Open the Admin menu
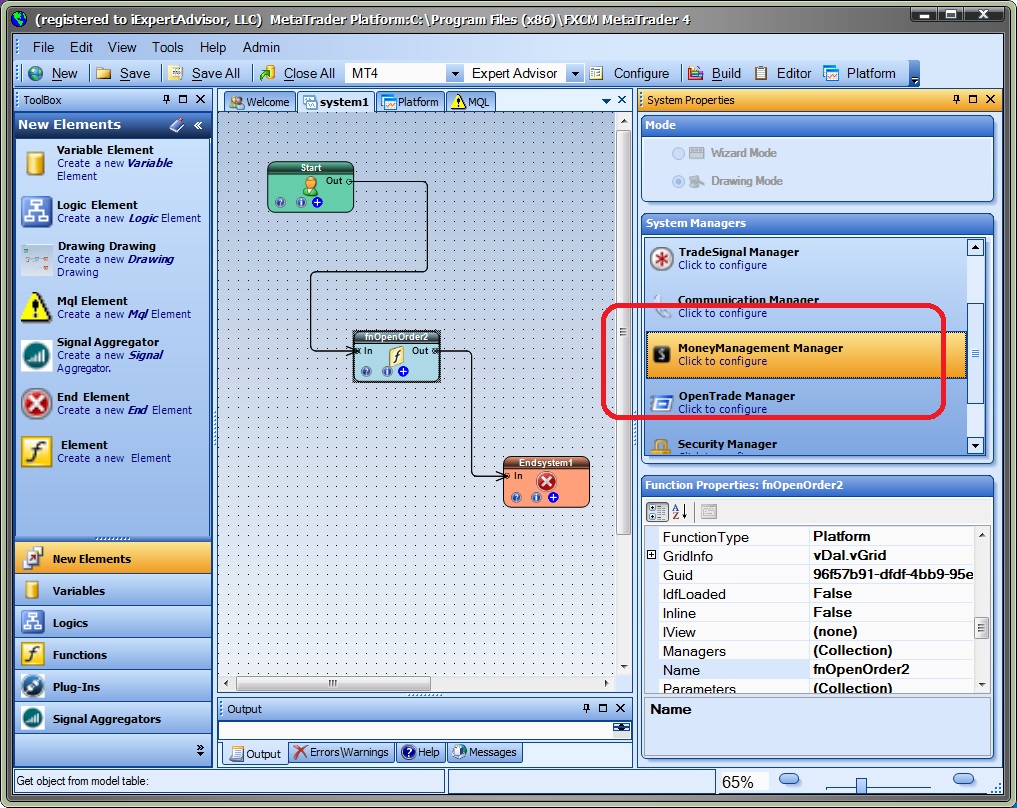The image size is (1017, 808). coord(261,47)
